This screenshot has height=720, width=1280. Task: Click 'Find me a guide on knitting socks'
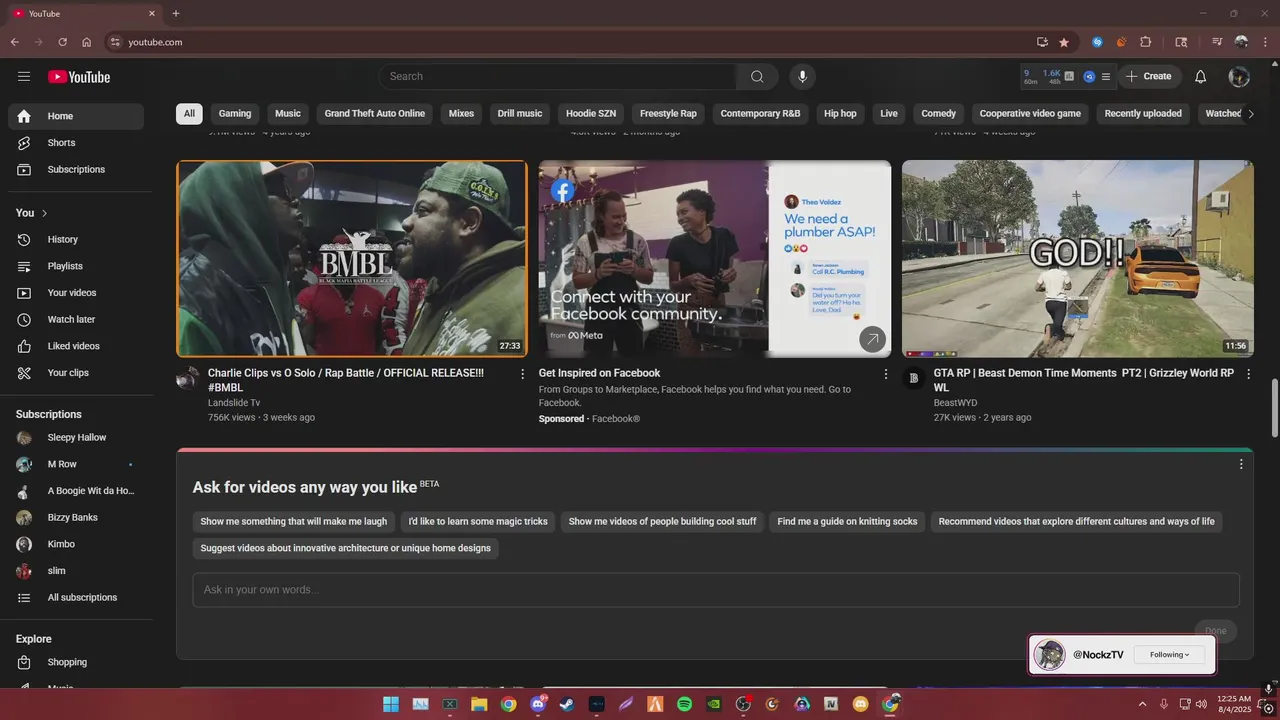click(x=847, y=522)
